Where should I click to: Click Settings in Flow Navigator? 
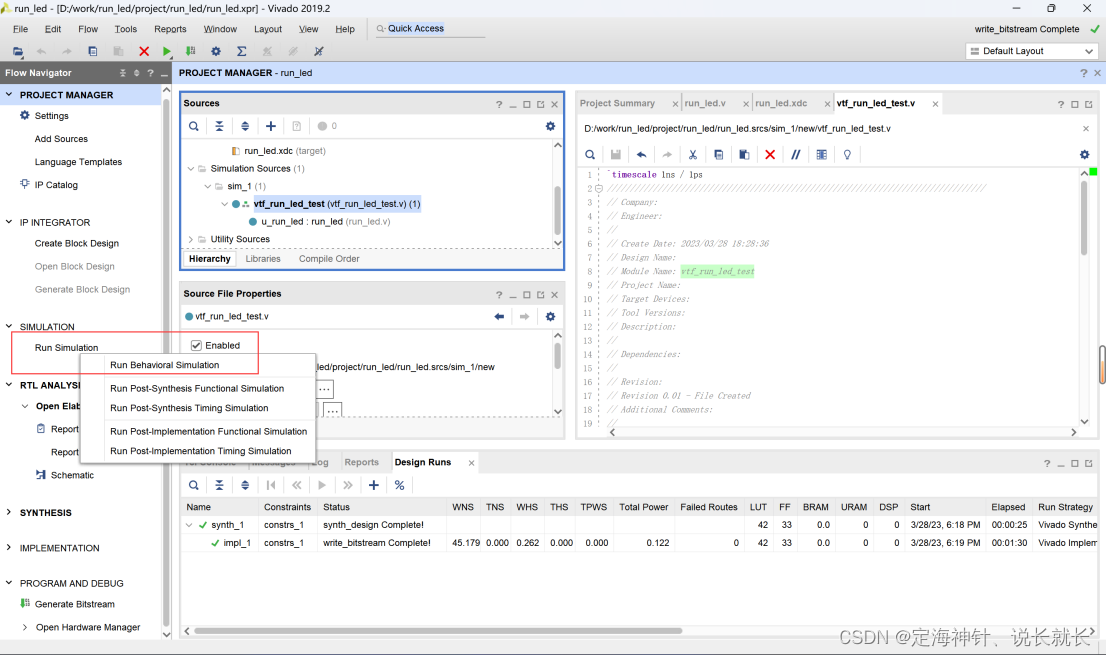51,116
